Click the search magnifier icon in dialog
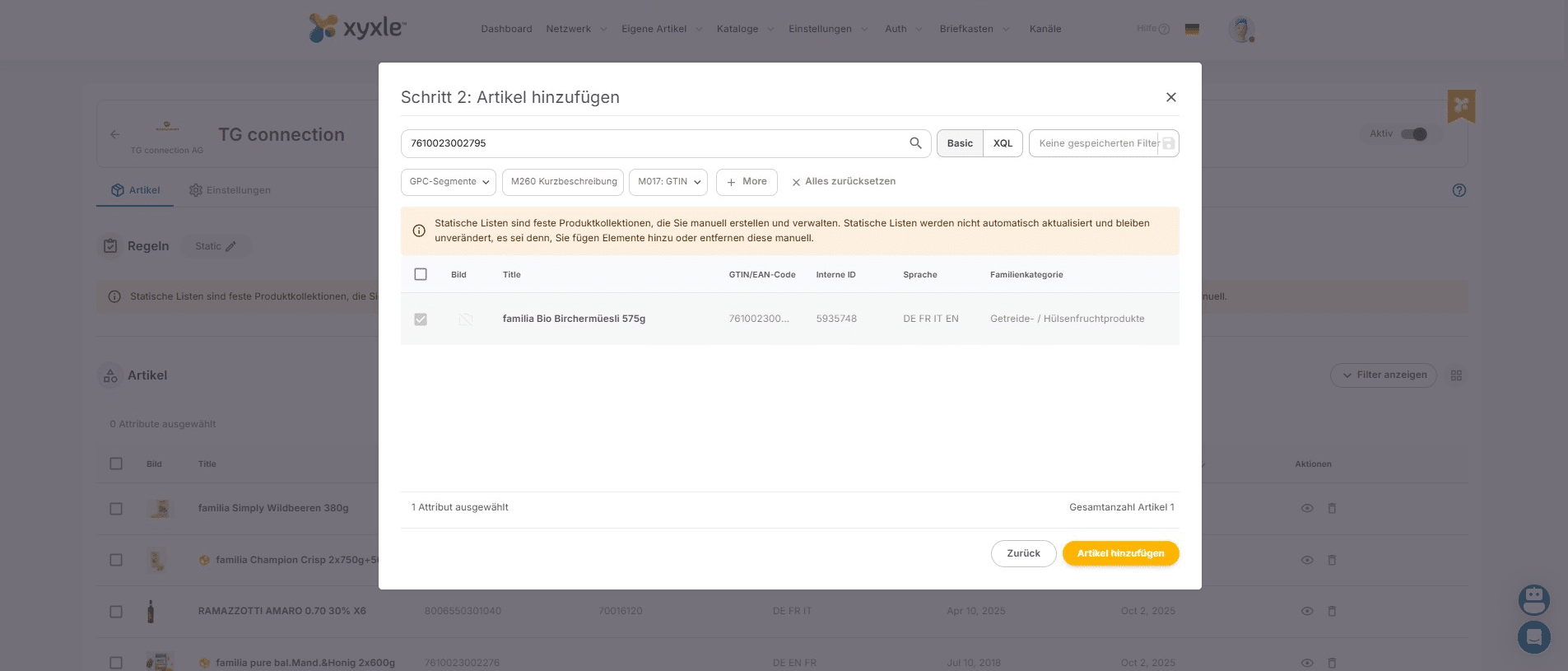Image resolution: width=1568 pixels, height=671 pixels. tap(915, 143)
